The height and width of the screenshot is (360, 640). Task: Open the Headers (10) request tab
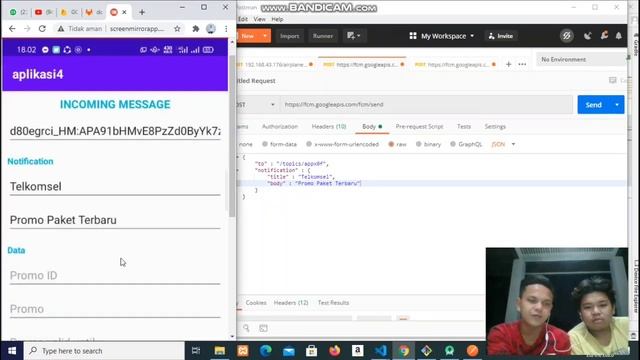click(329, 127)
